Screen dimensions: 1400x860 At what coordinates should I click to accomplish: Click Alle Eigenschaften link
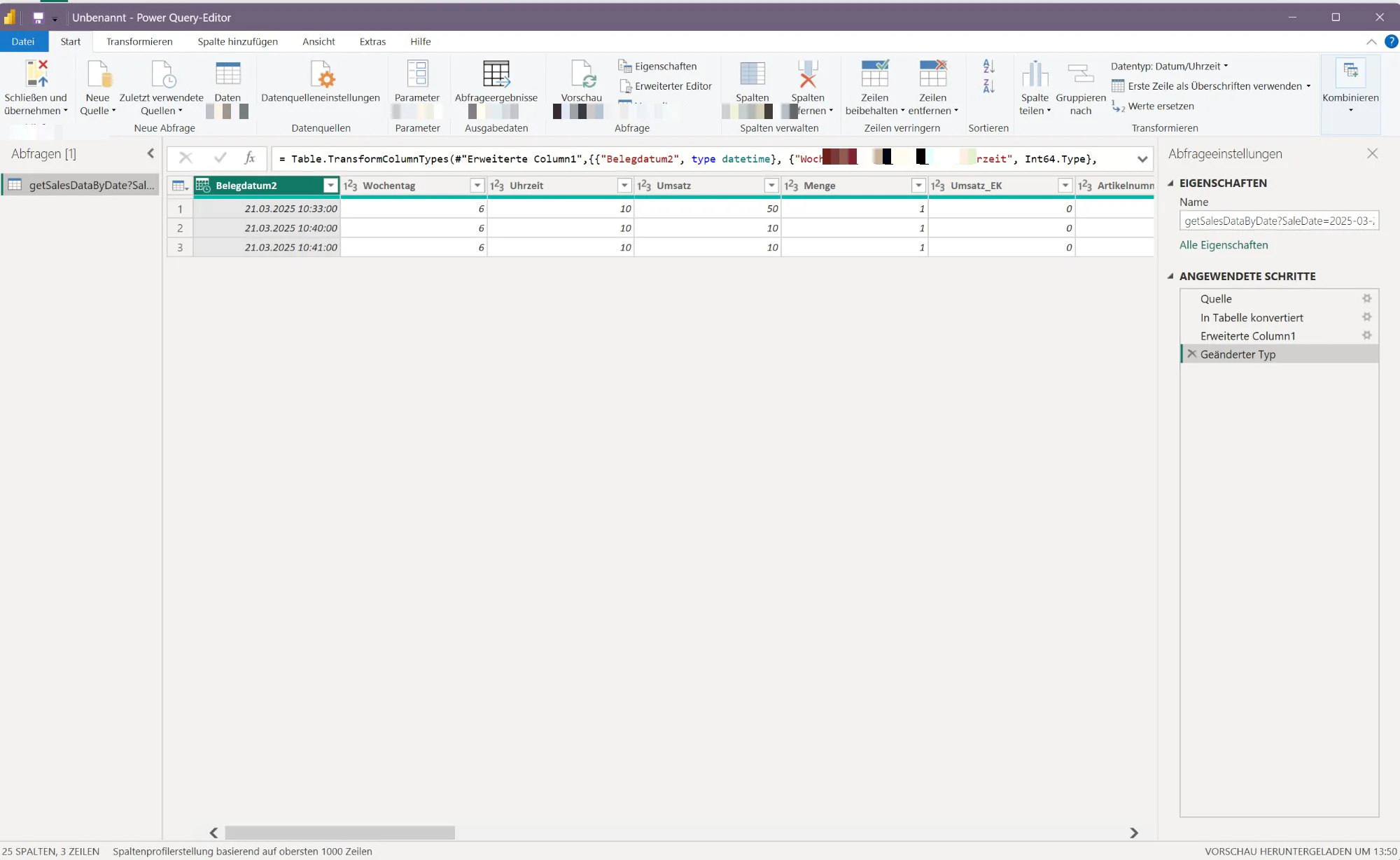click(x=1224, y=245)
